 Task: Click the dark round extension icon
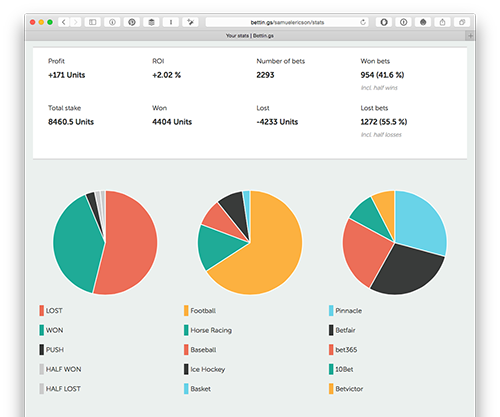pos(423,22)
